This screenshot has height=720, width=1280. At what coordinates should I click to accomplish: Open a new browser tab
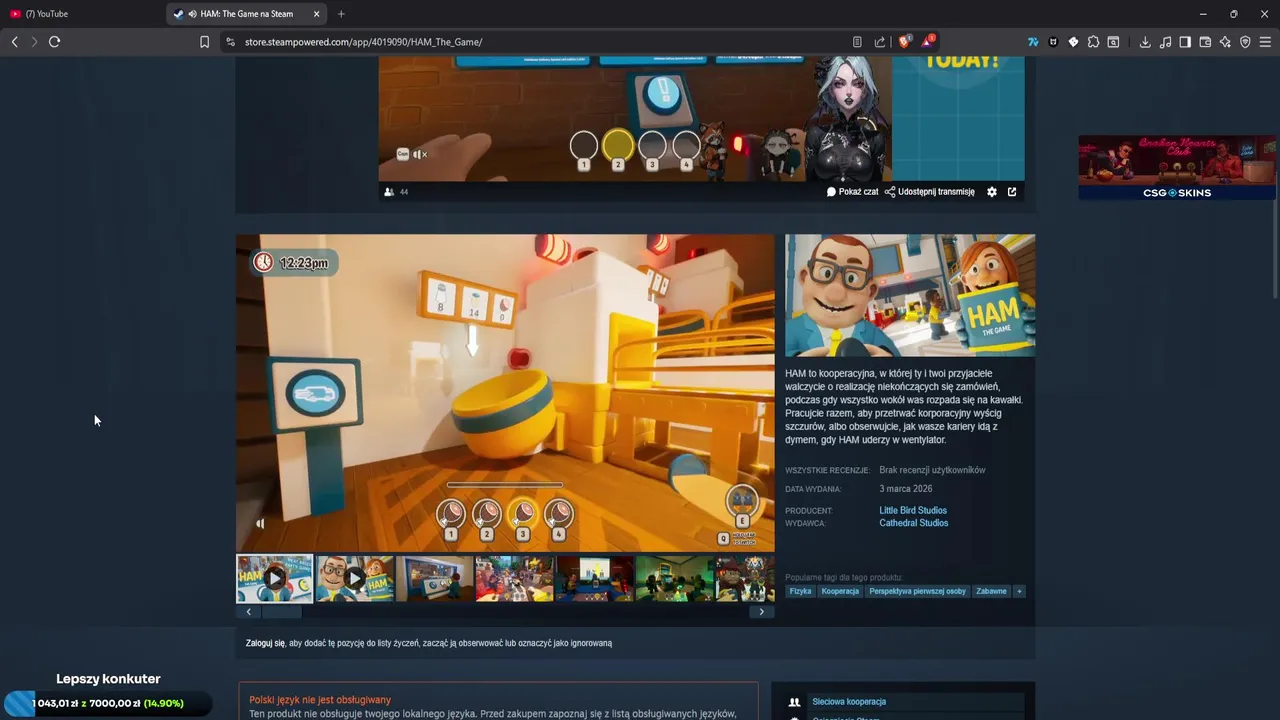[x=341, y=14]
